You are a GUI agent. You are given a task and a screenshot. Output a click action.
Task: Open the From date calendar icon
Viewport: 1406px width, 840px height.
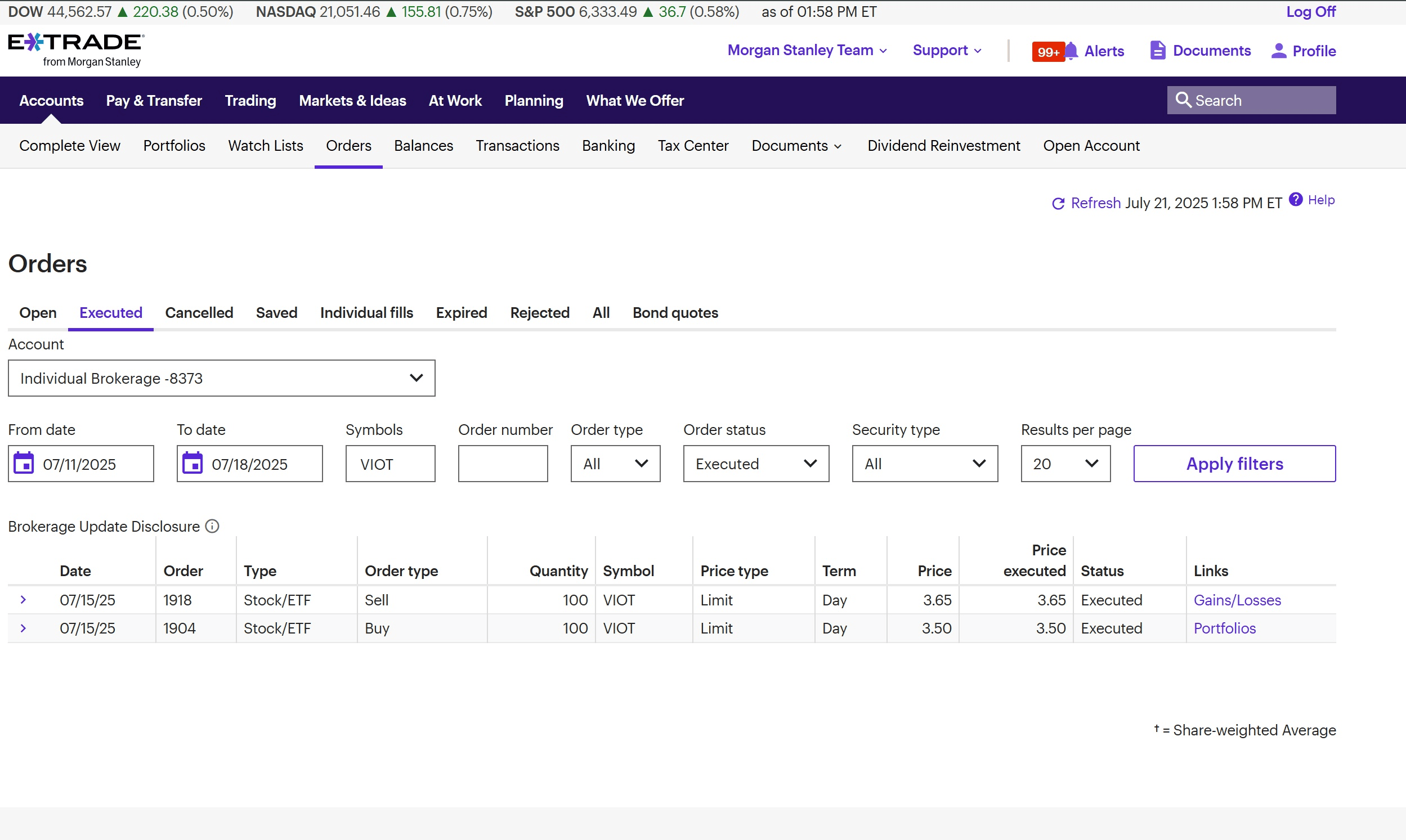click(24, 464)
